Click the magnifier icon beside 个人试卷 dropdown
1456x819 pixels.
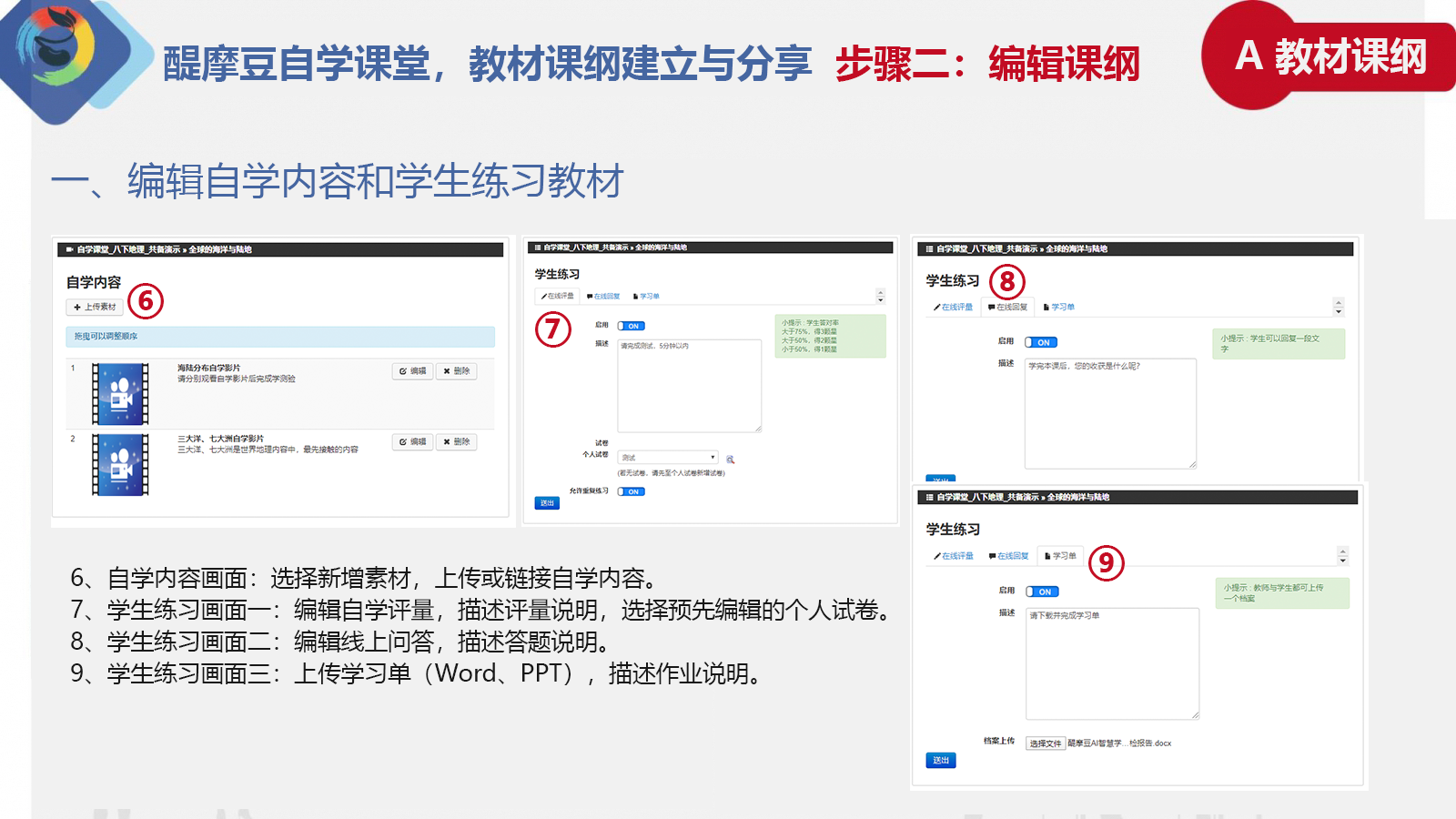coord(730,460)
